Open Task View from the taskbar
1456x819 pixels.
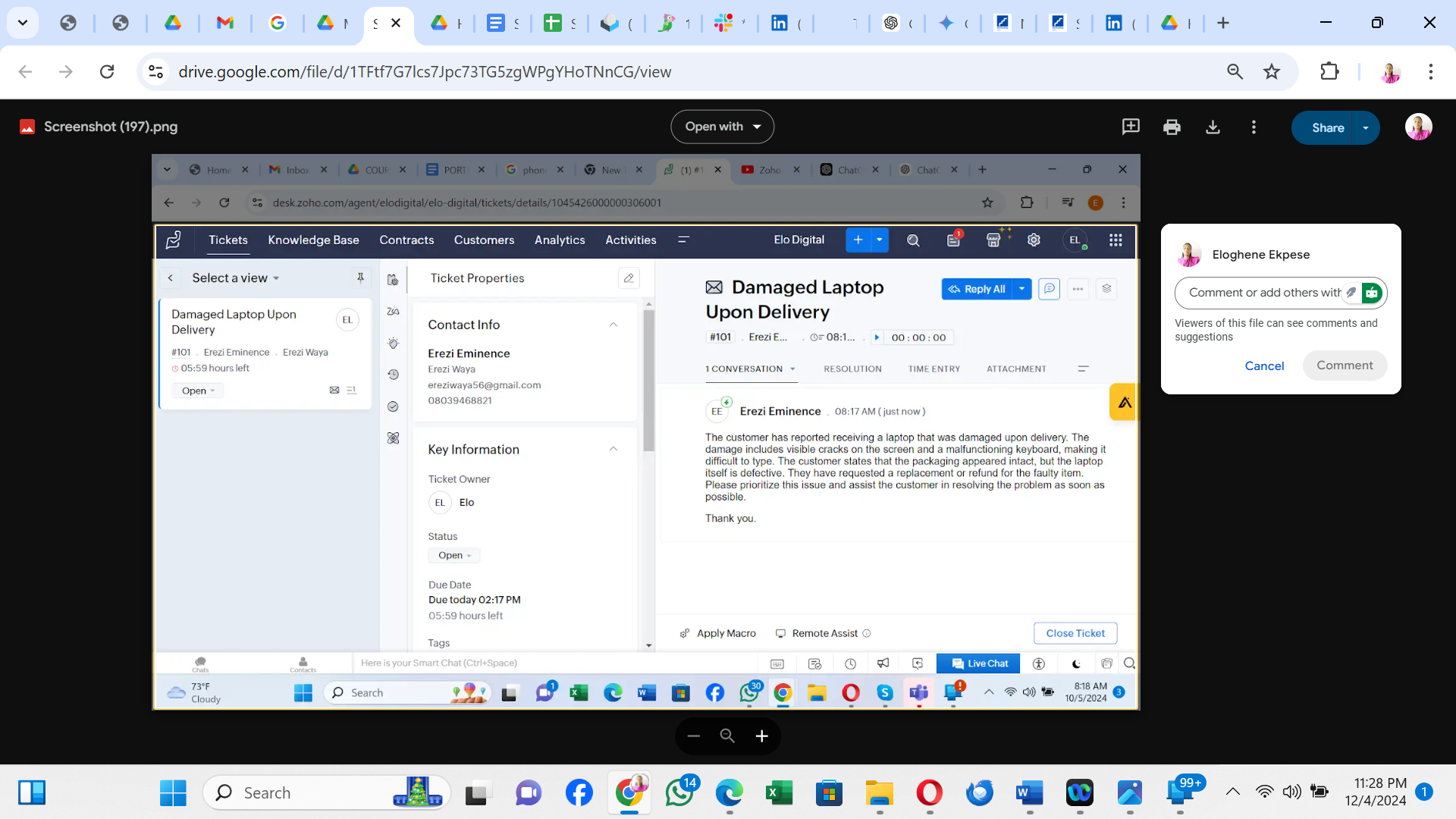pos(476,793)
